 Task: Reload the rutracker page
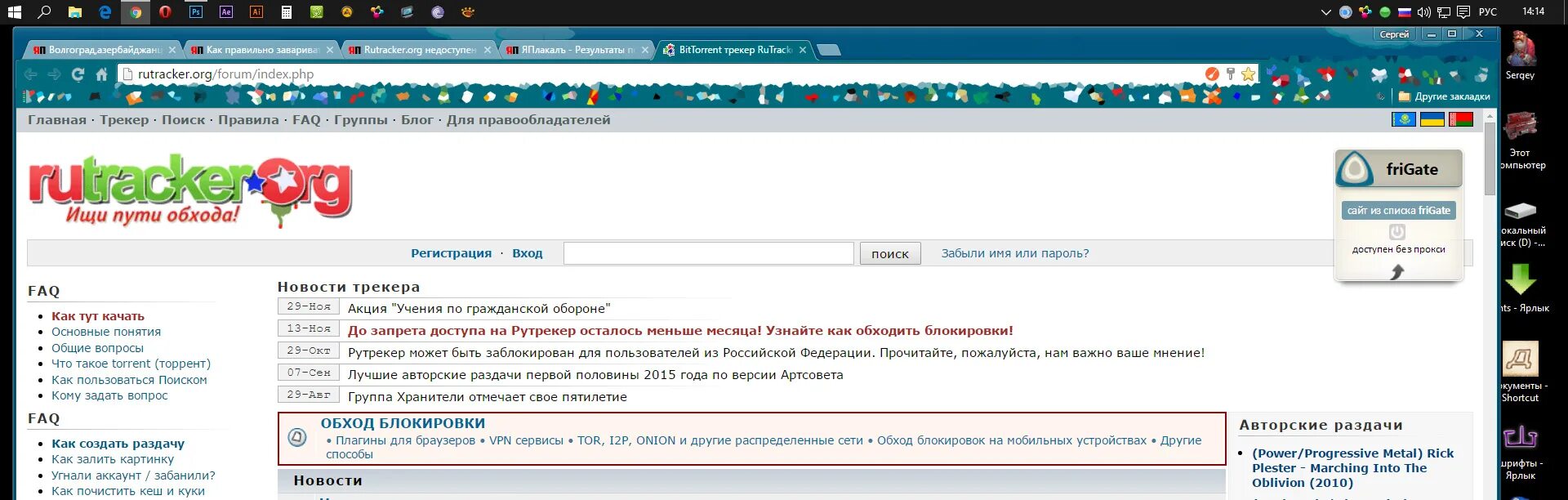tap(78, 74)
